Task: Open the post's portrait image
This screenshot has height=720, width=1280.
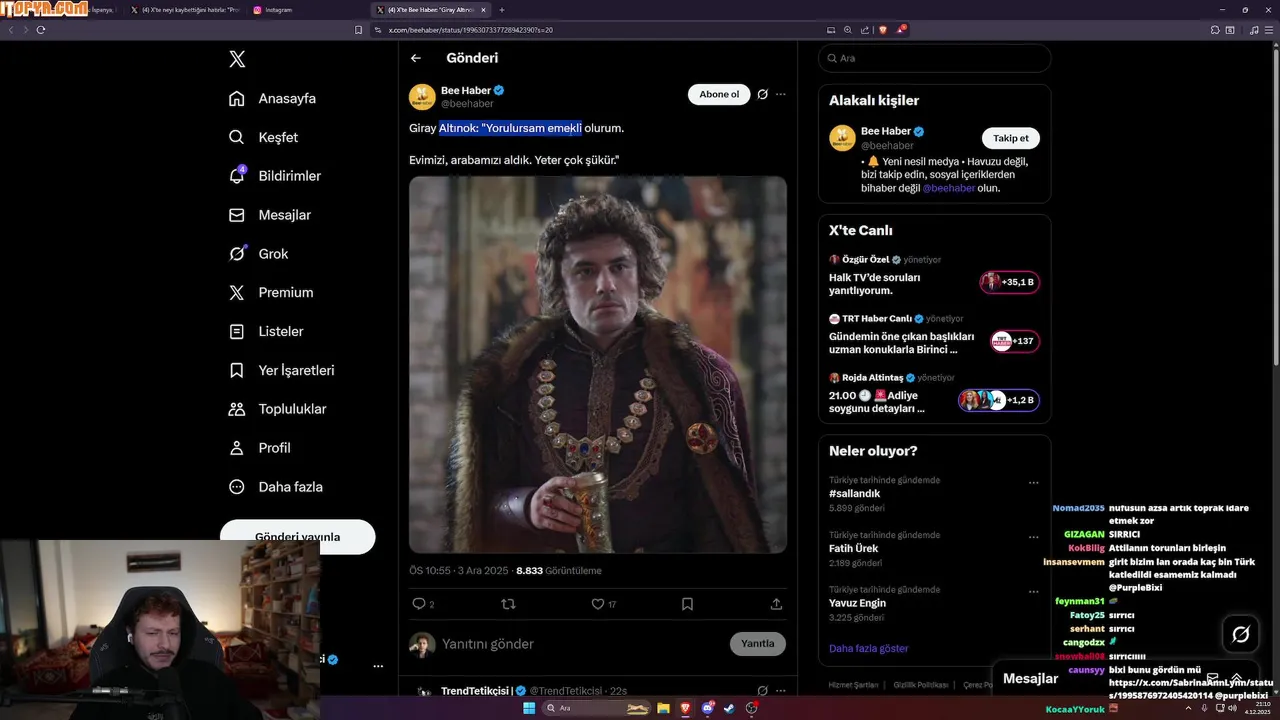Action: coord(598,365)
